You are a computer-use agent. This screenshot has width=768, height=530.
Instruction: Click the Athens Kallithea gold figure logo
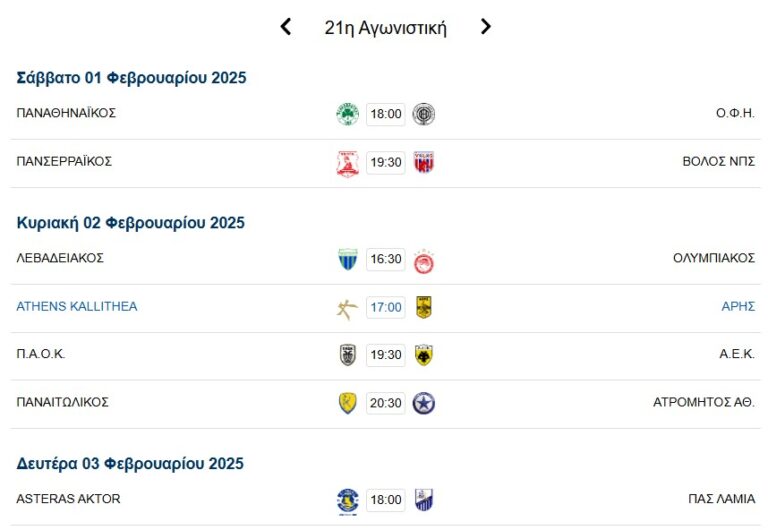pyautogui.click(x=347, y=308)
